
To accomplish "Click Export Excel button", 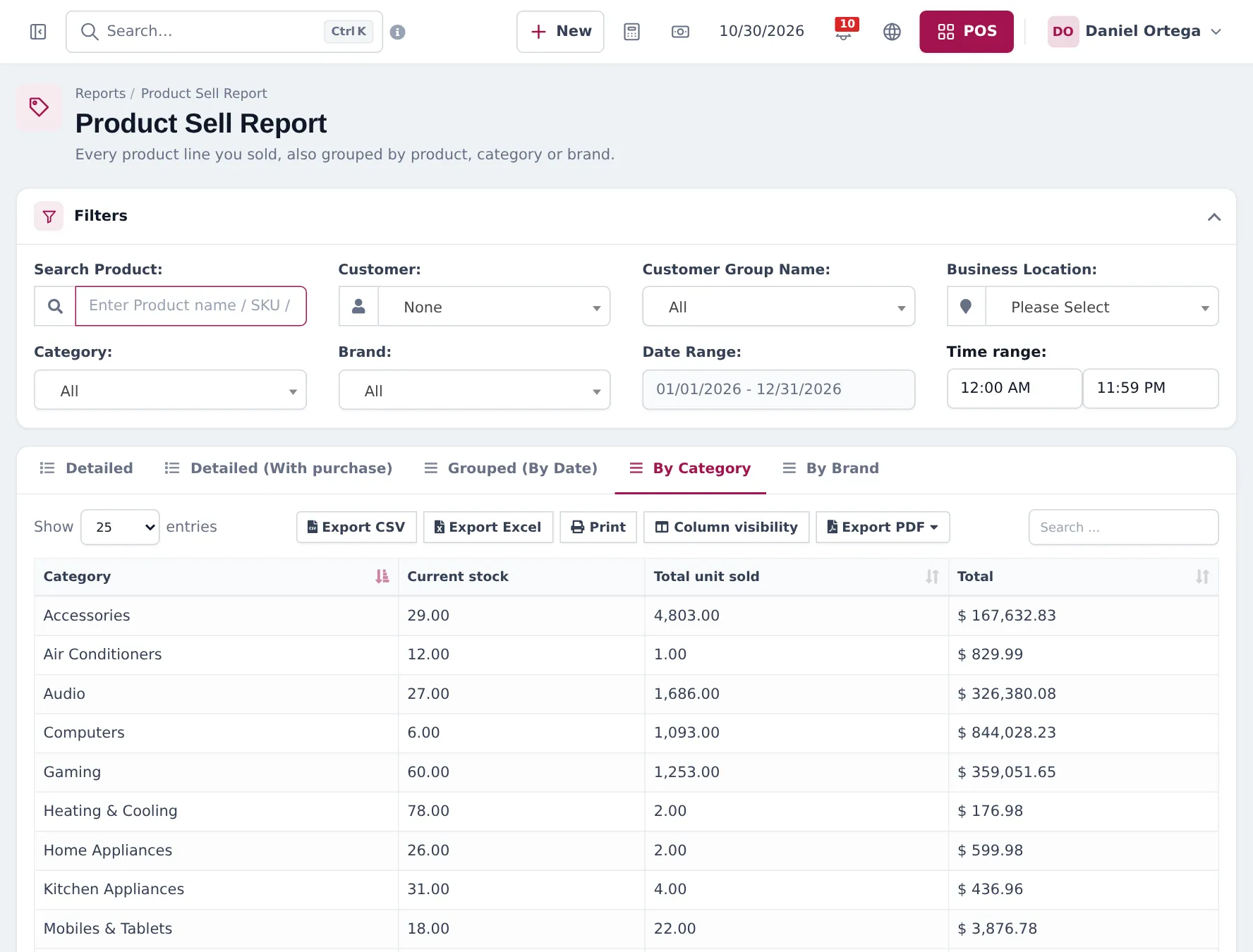I will tap(488, 527).
